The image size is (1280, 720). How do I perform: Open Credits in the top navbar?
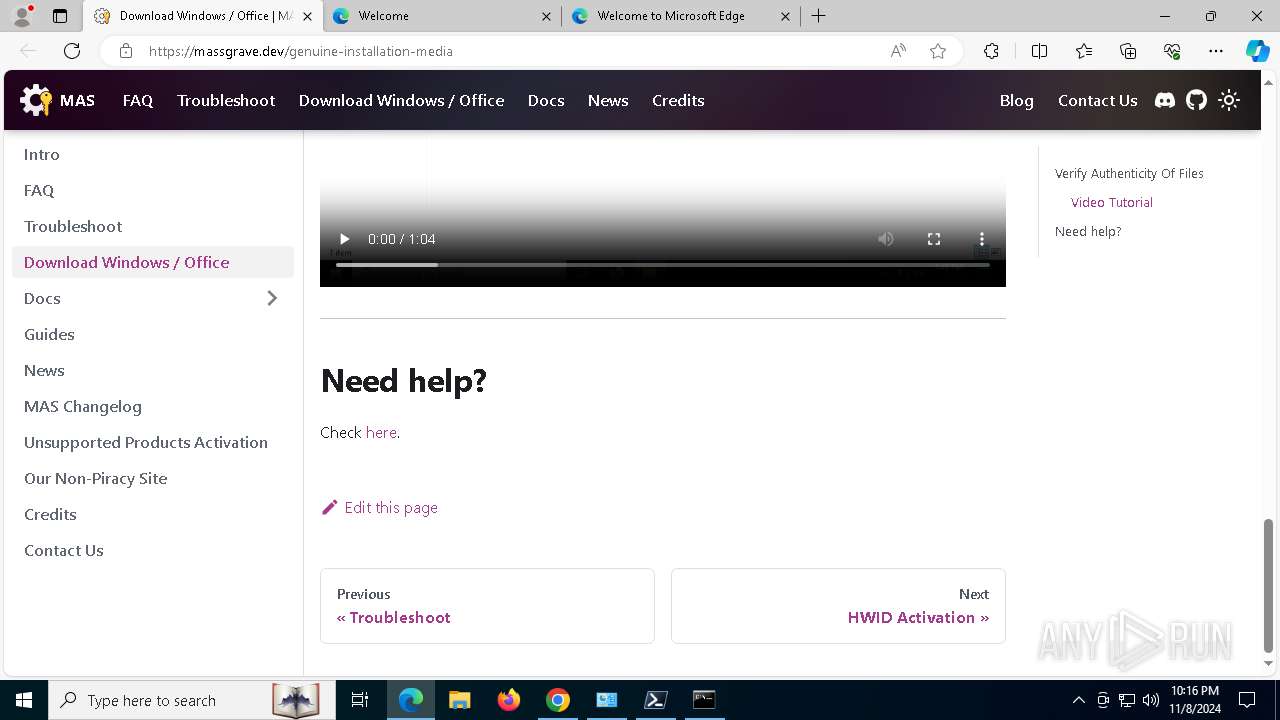[678, 100]
